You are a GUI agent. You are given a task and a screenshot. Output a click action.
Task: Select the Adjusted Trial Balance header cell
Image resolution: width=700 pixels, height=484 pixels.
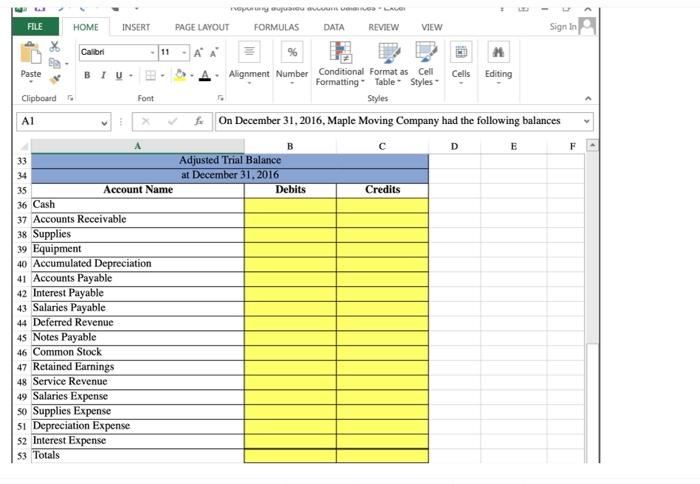[229, 161]
